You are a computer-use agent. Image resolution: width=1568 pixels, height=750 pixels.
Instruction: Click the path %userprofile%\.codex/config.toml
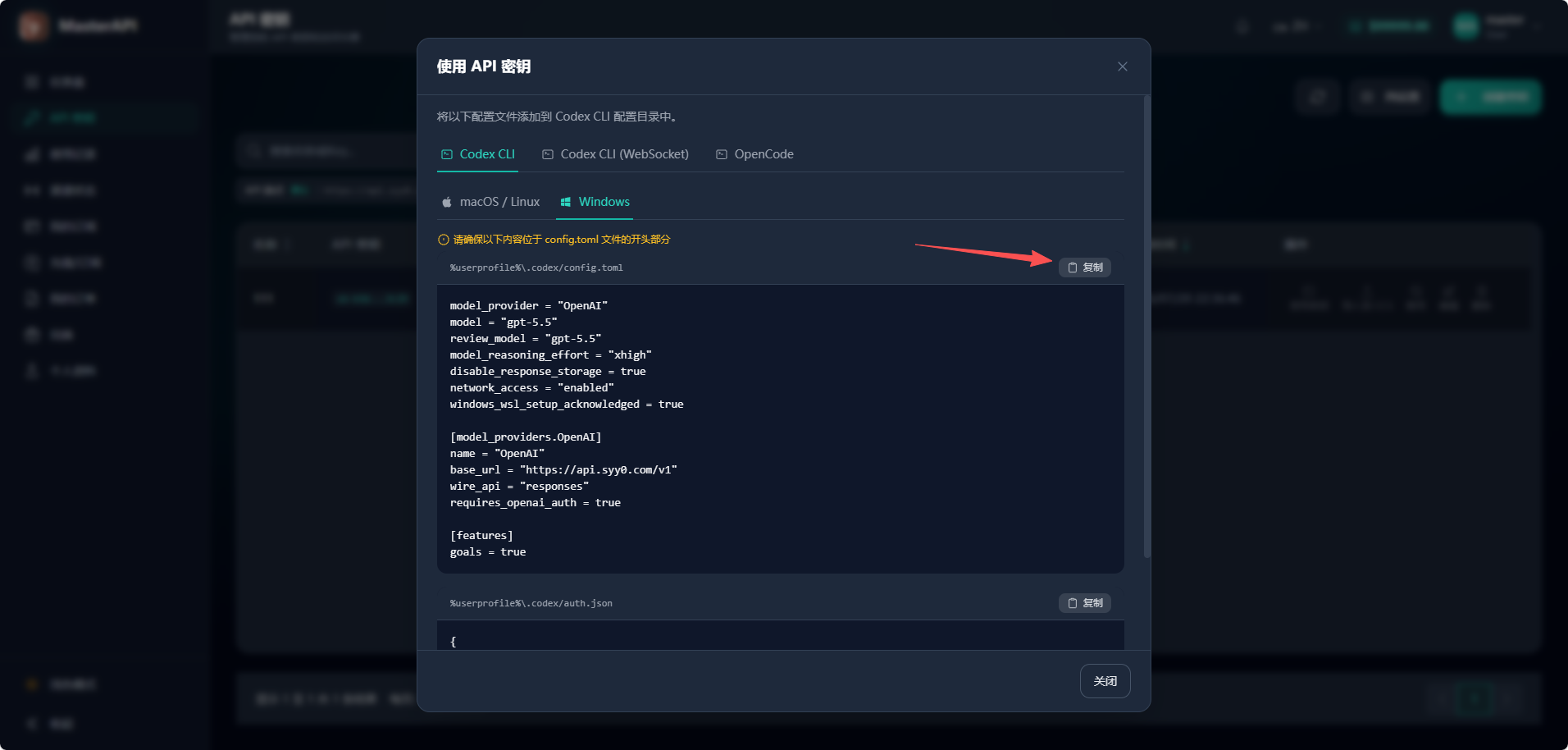[536, 268]
